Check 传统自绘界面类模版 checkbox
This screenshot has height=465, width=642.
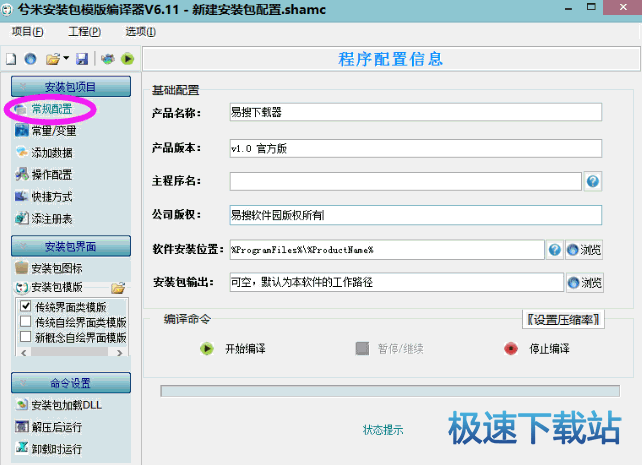25,322
